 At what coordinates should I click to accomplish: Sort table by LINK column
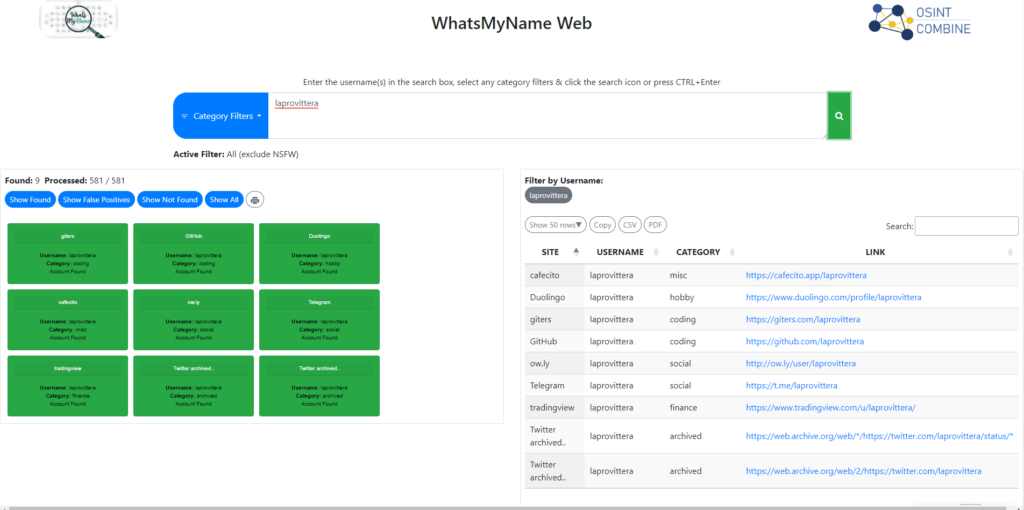click(x=876, y=251)
